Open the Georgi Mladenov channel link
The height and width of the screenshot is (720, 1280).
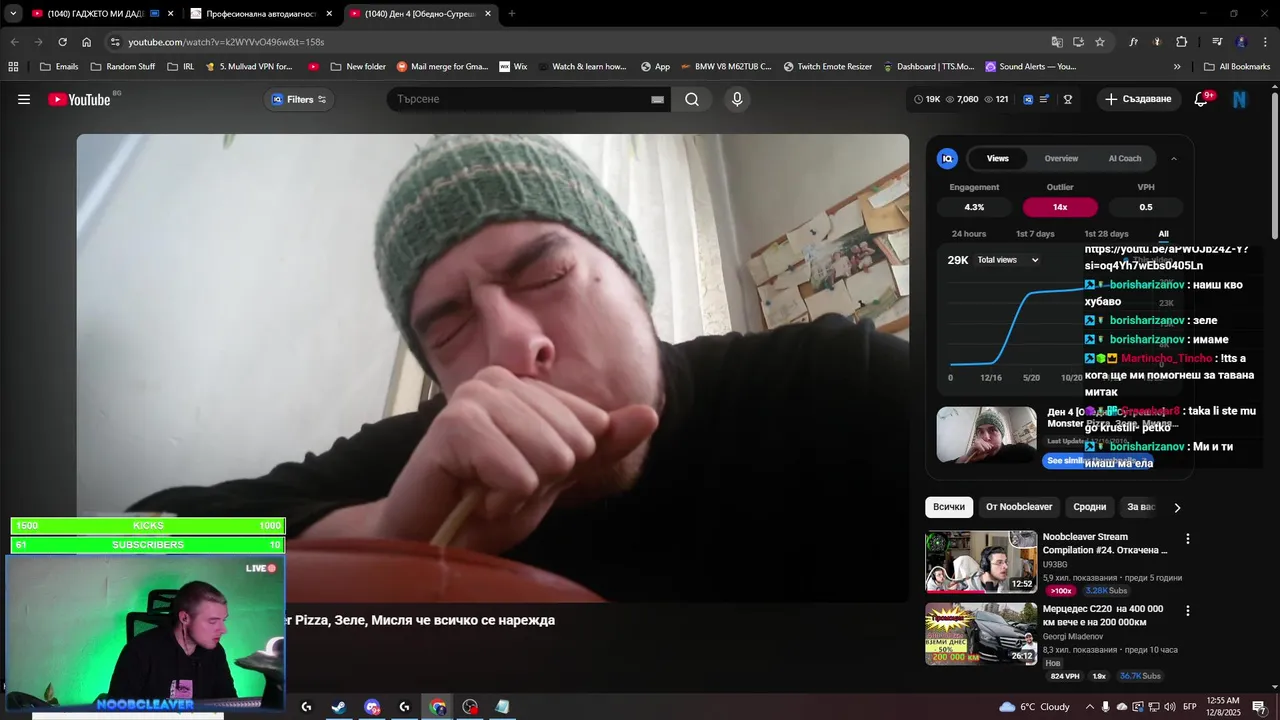coord(1073,636)
